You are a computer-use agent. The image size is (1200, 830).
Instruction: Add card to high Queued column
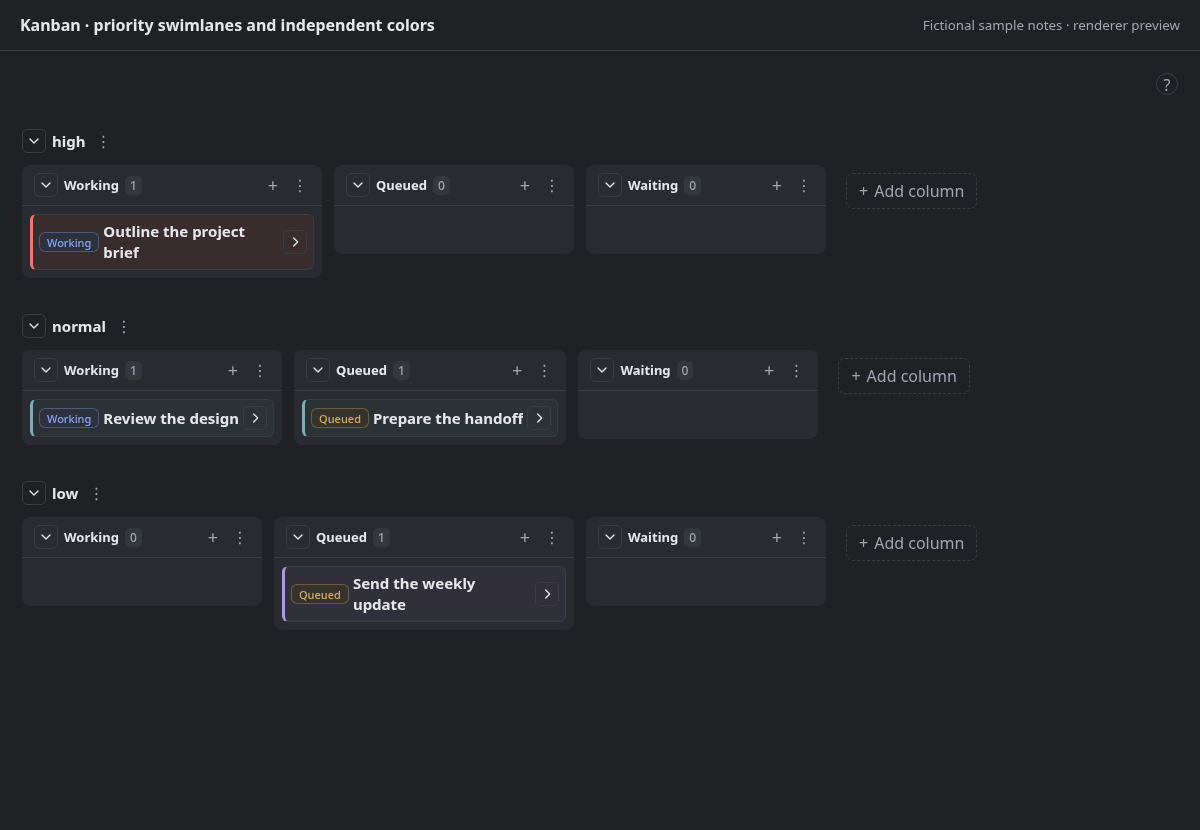(524, 185)
